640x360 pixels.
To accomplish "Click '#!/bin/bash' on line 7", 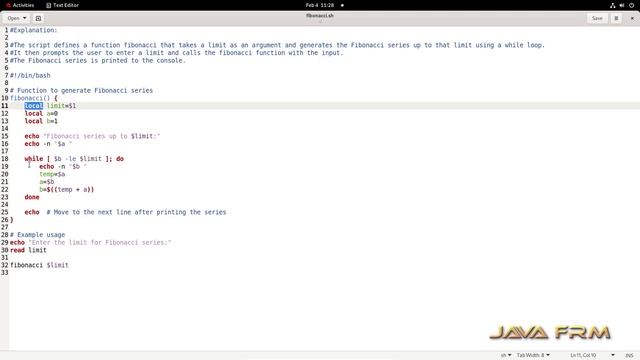I will tap(30, 76).
